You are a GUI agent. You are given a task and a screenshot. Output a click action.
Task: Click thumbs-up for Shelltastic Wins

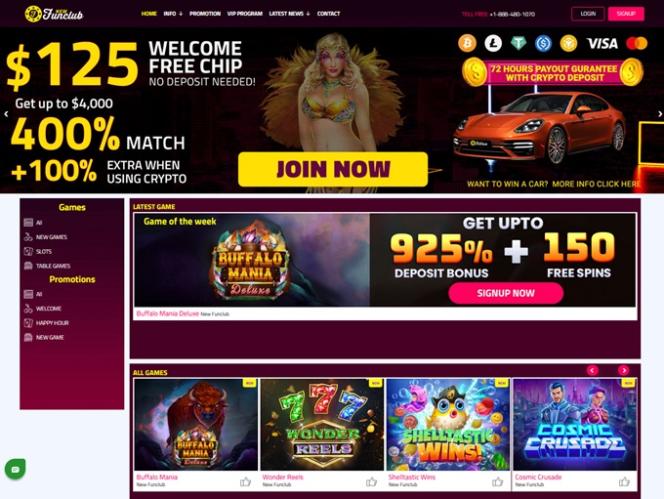pos(498,482)
